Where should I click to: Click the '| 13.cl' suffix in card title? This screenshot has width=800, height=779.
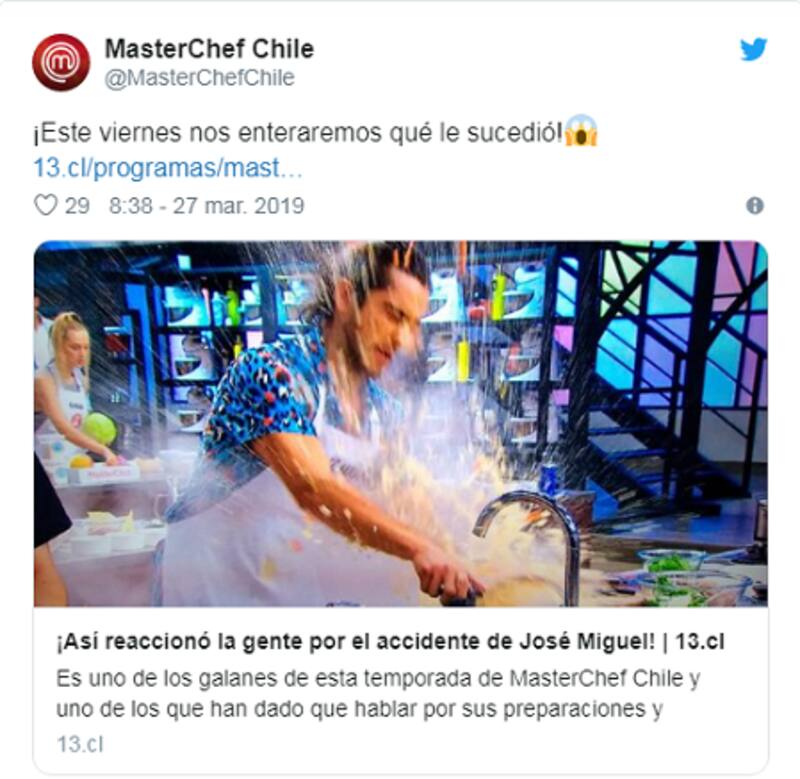(693, 642)
